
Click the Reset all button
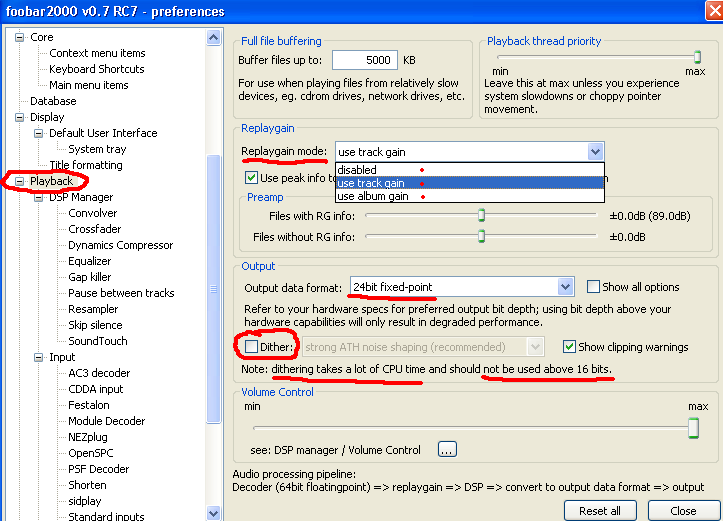[600, 511]
